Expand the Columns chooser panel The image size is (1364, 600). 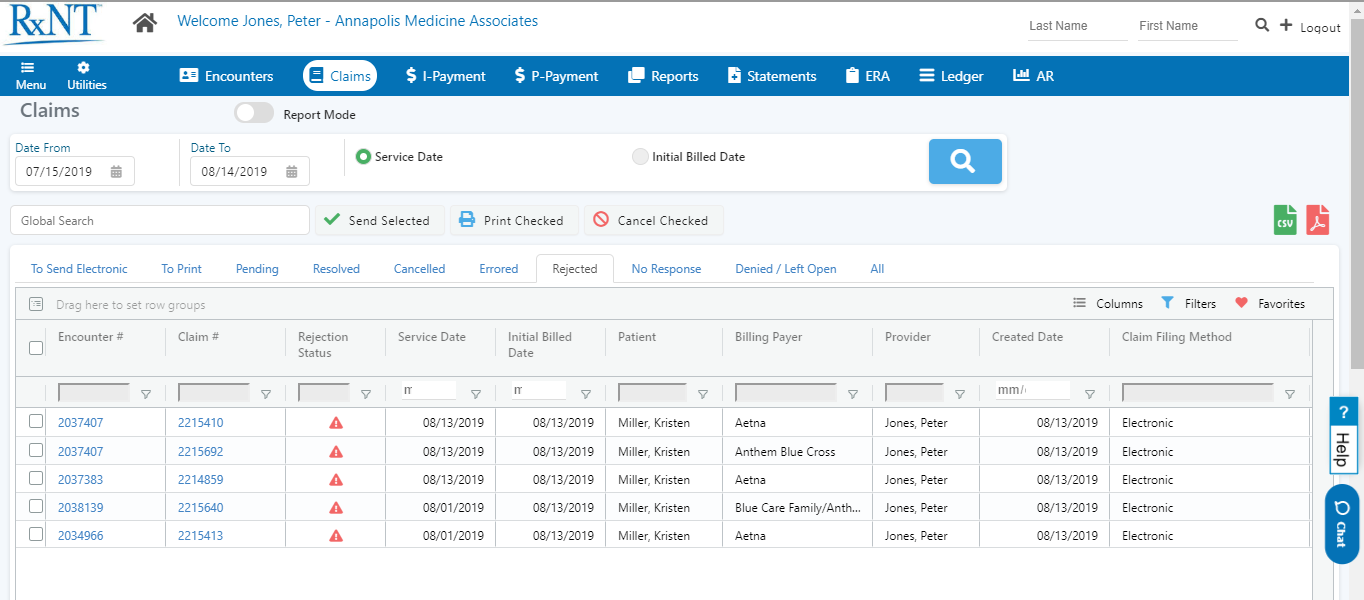pyautogui.click(x=1108, y=304)
